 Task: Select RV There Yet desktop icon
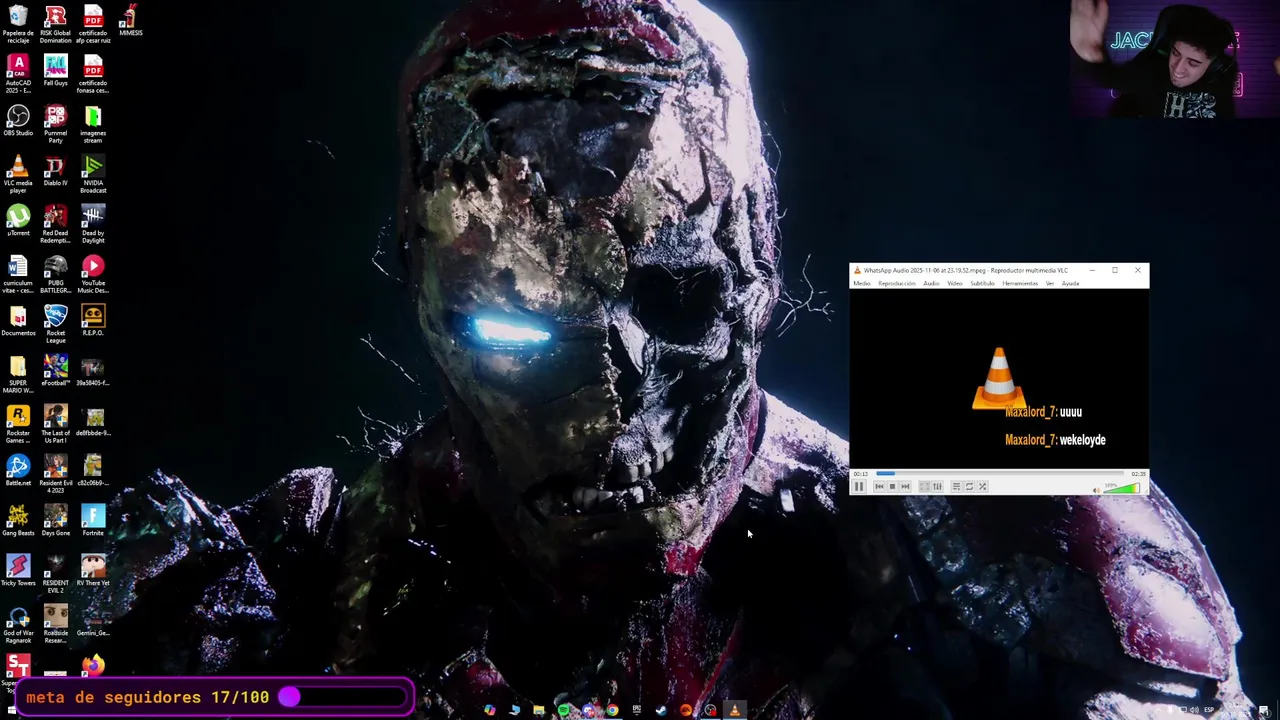(x=93, y=572)
